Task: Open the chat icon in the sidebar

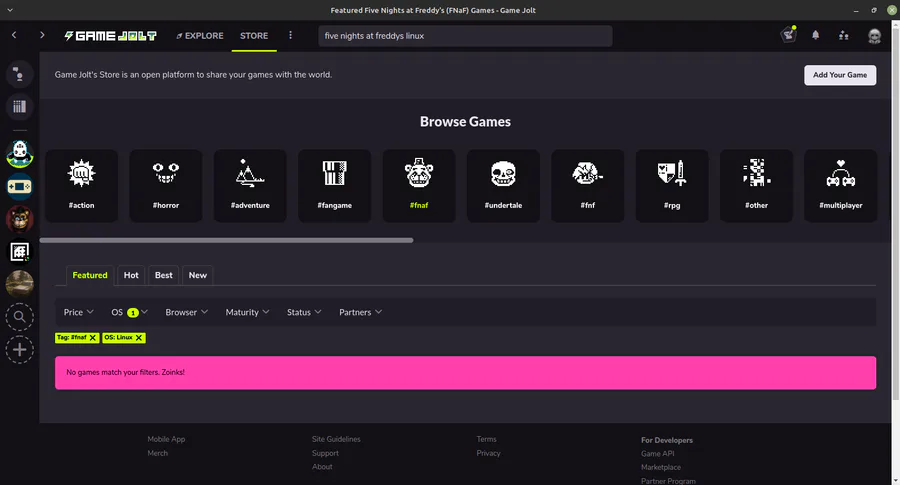Action: (20, 74)
